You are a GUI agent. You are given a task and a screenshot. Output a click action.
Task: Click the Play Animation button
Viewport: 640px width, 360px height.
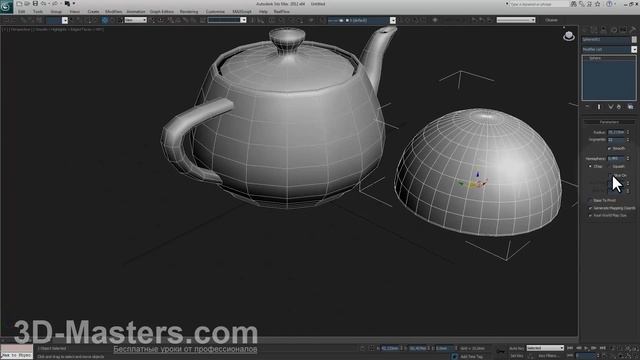click(586, 348)
